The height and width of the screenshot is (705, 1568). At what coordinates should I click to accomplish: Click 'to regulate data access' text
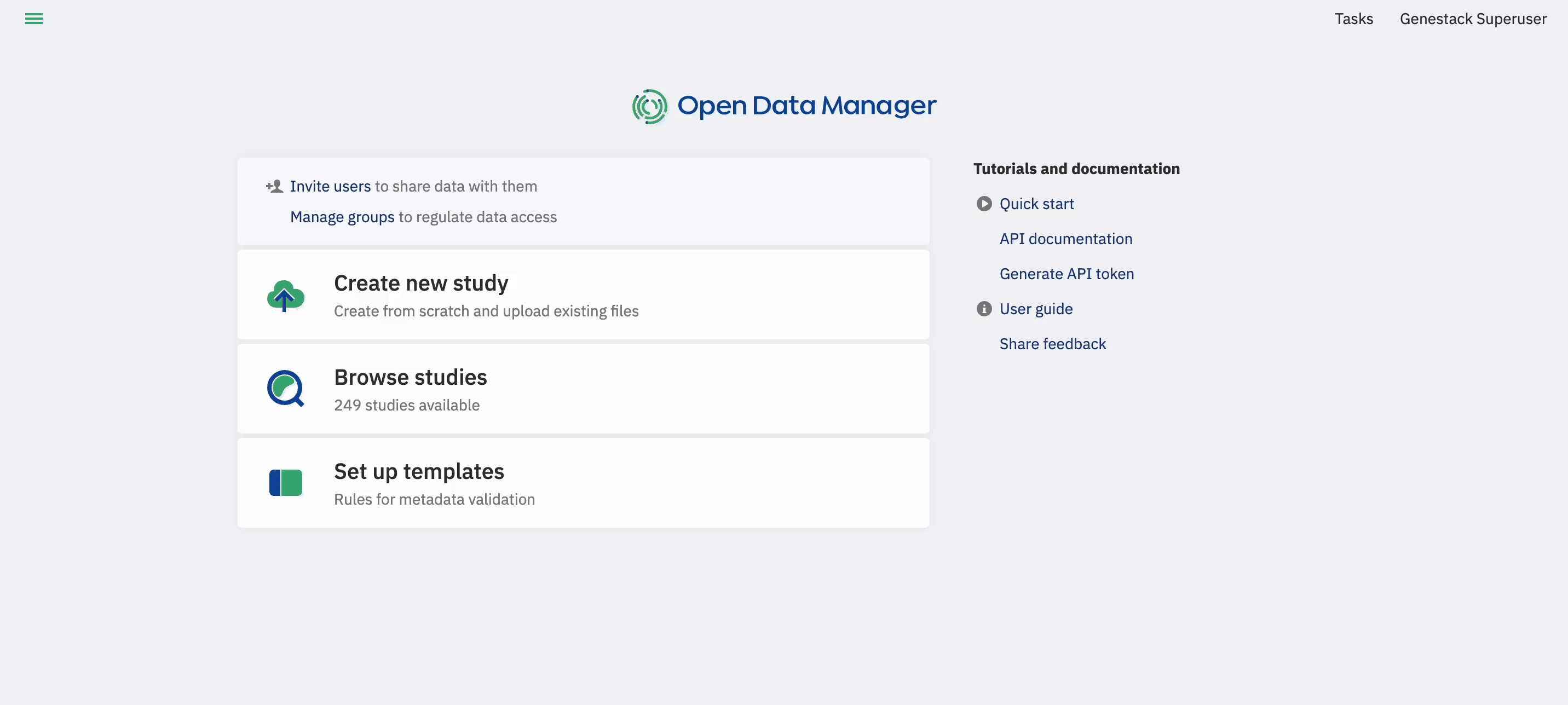click(x=478, y=217)
